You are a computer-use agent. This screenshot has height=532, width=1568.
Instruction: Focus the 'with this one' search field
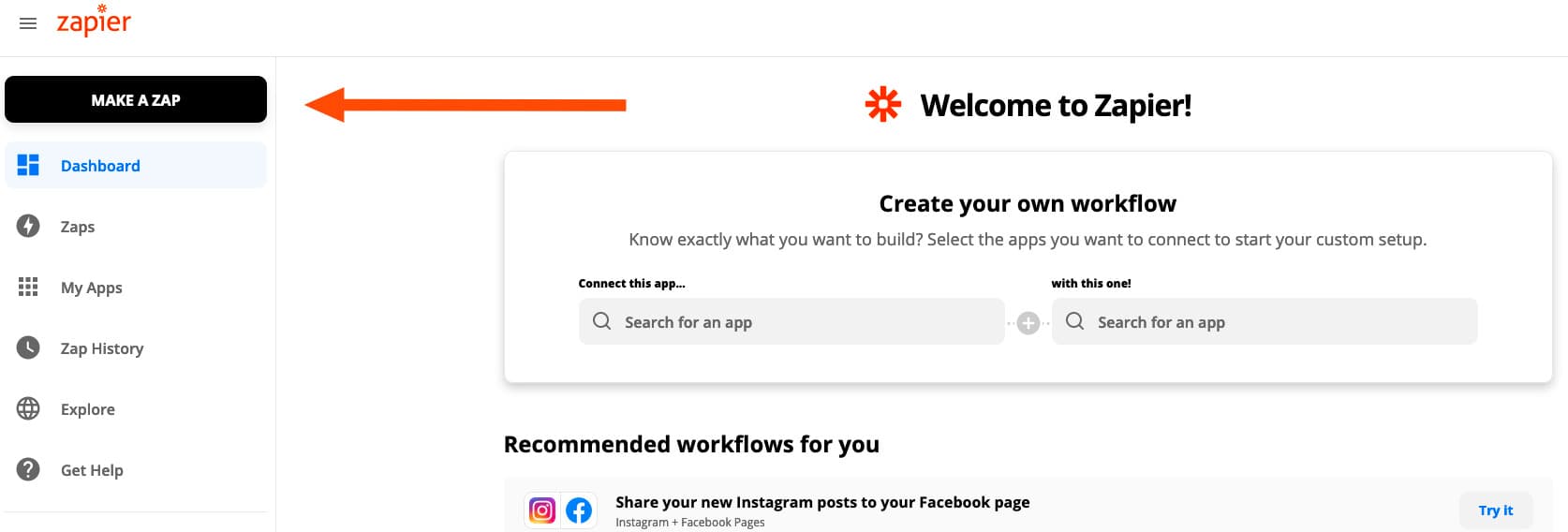pos(1265,322)
